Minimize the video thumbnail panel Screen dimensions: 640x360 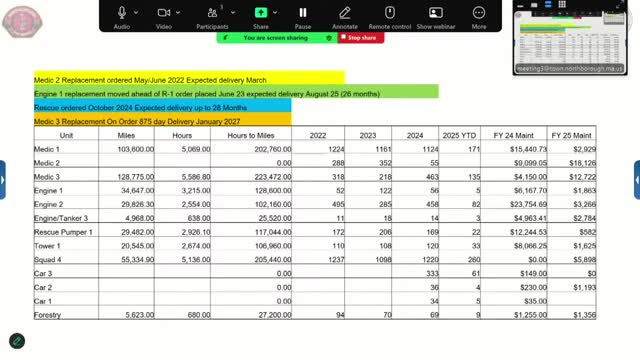[520, 6]
